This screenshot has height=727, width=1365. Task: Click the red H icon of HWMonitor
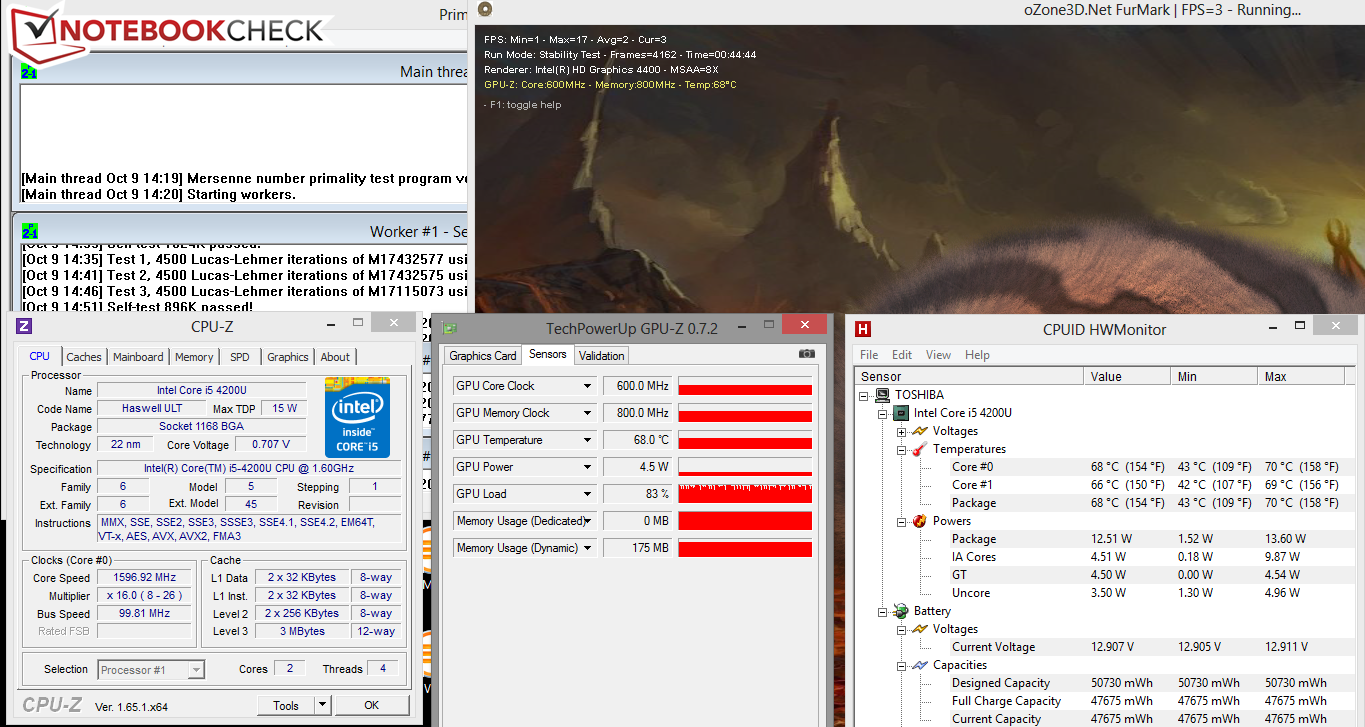863,329
